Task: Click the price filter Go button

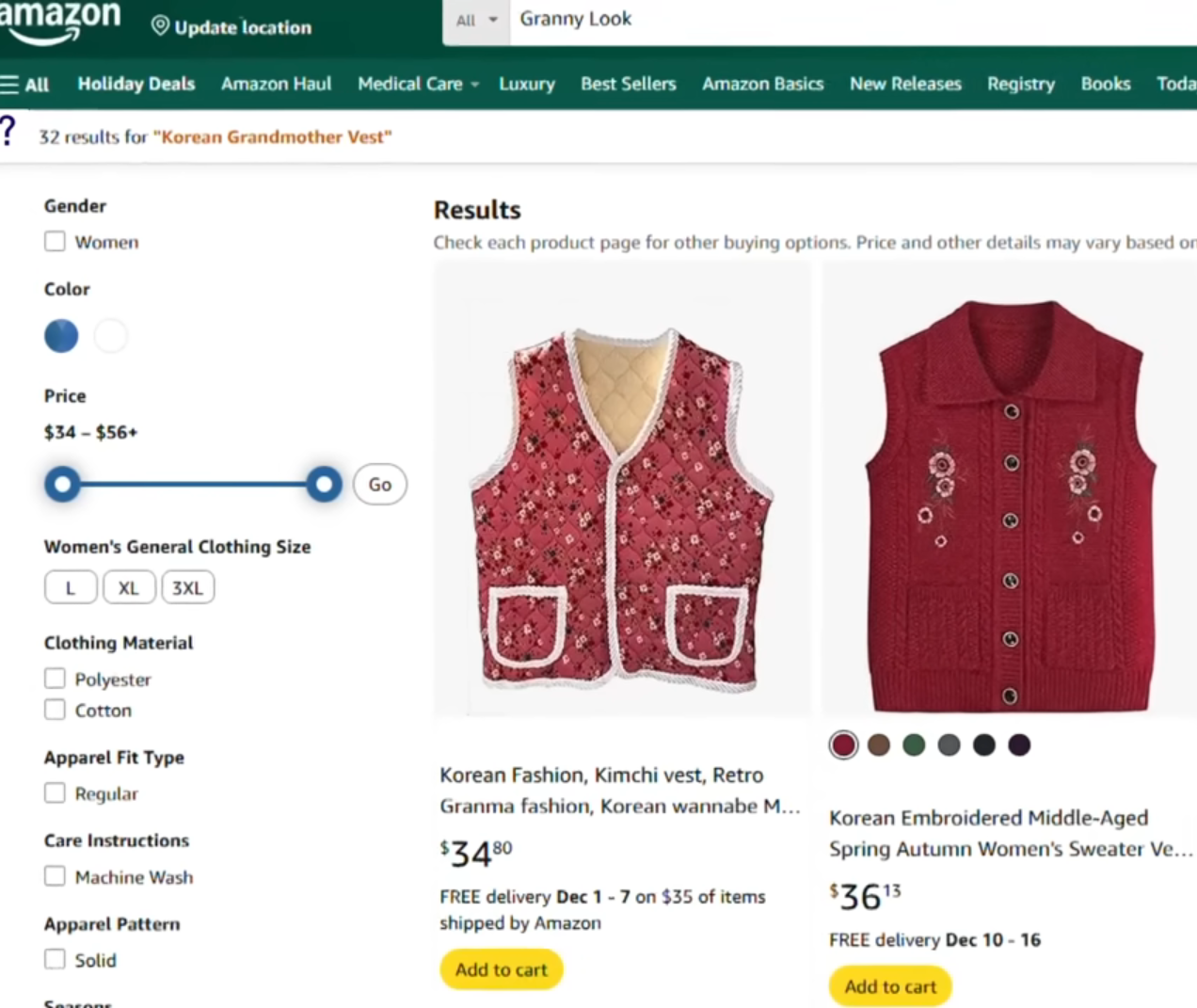Action: click(x=380, y=485)
